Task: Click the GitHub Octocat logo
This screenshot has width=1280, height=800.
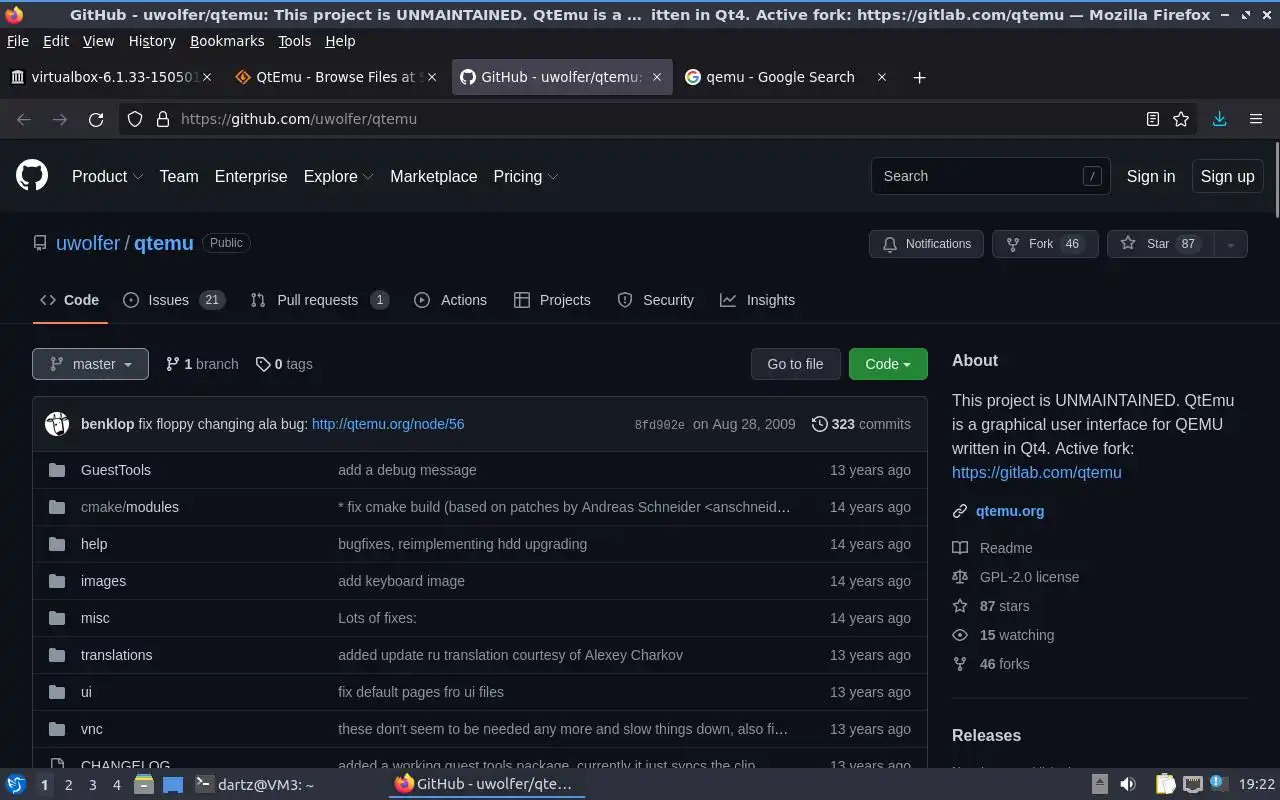Action: coord(32,176)
